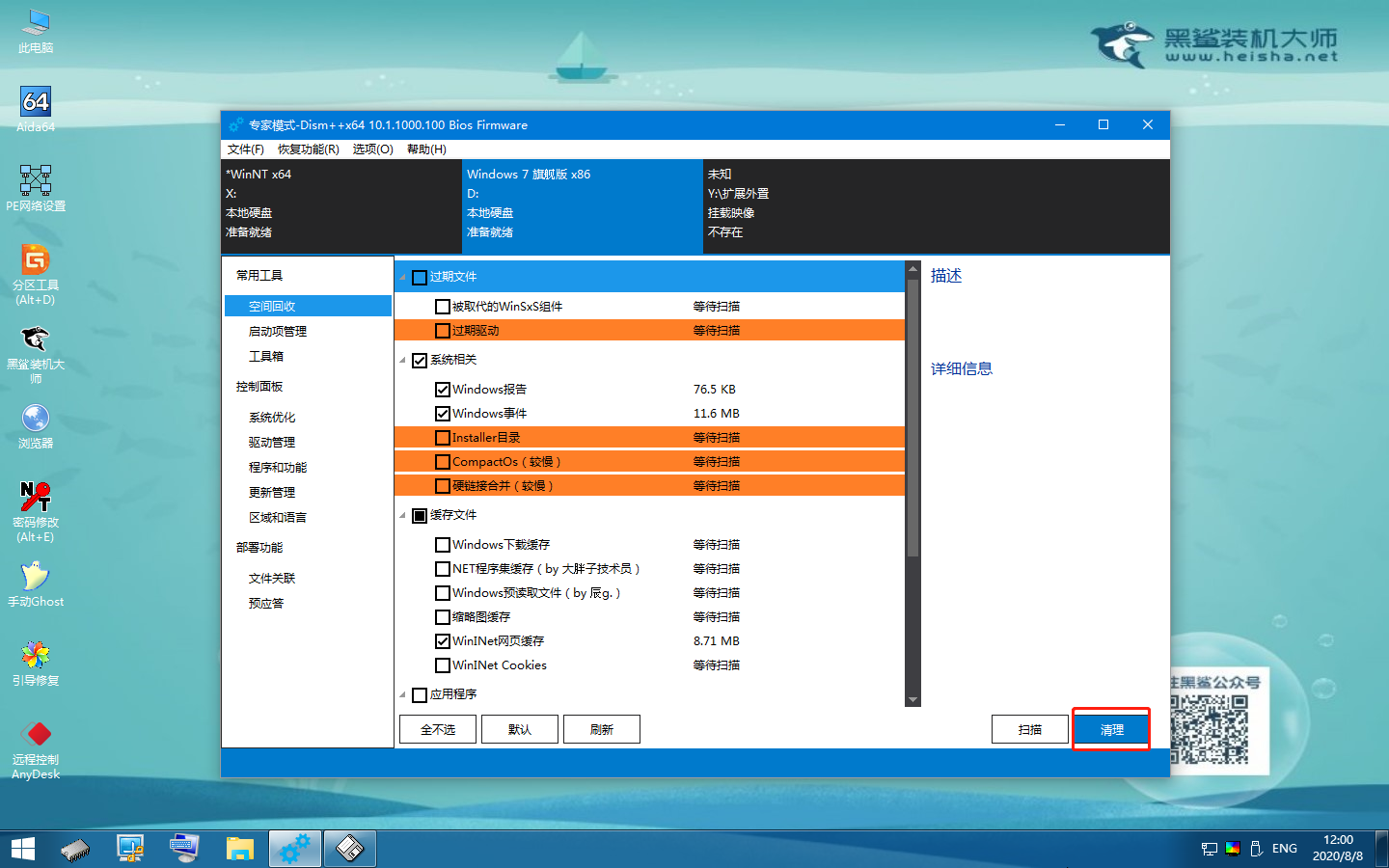This screenshot has width=1389, height=868.
Task: Click the 清理 button
Action: point(1111,729)
